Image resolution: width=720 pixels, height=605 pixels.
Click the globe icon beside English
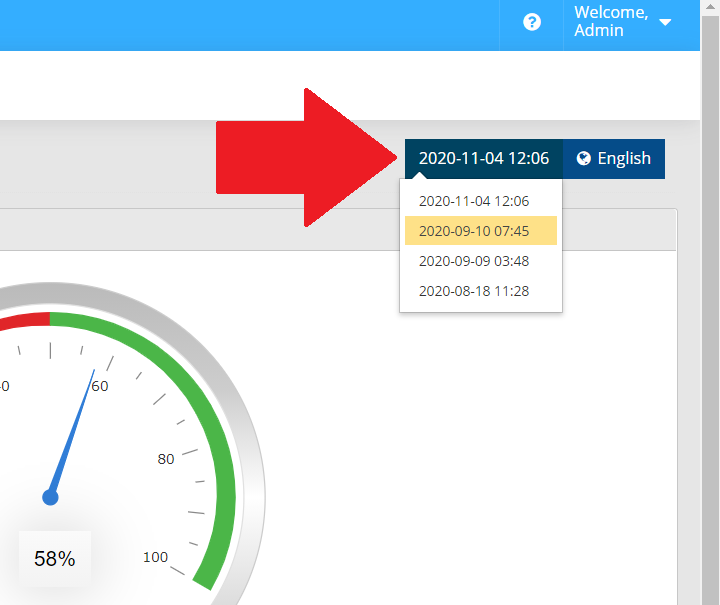point(584,158)
